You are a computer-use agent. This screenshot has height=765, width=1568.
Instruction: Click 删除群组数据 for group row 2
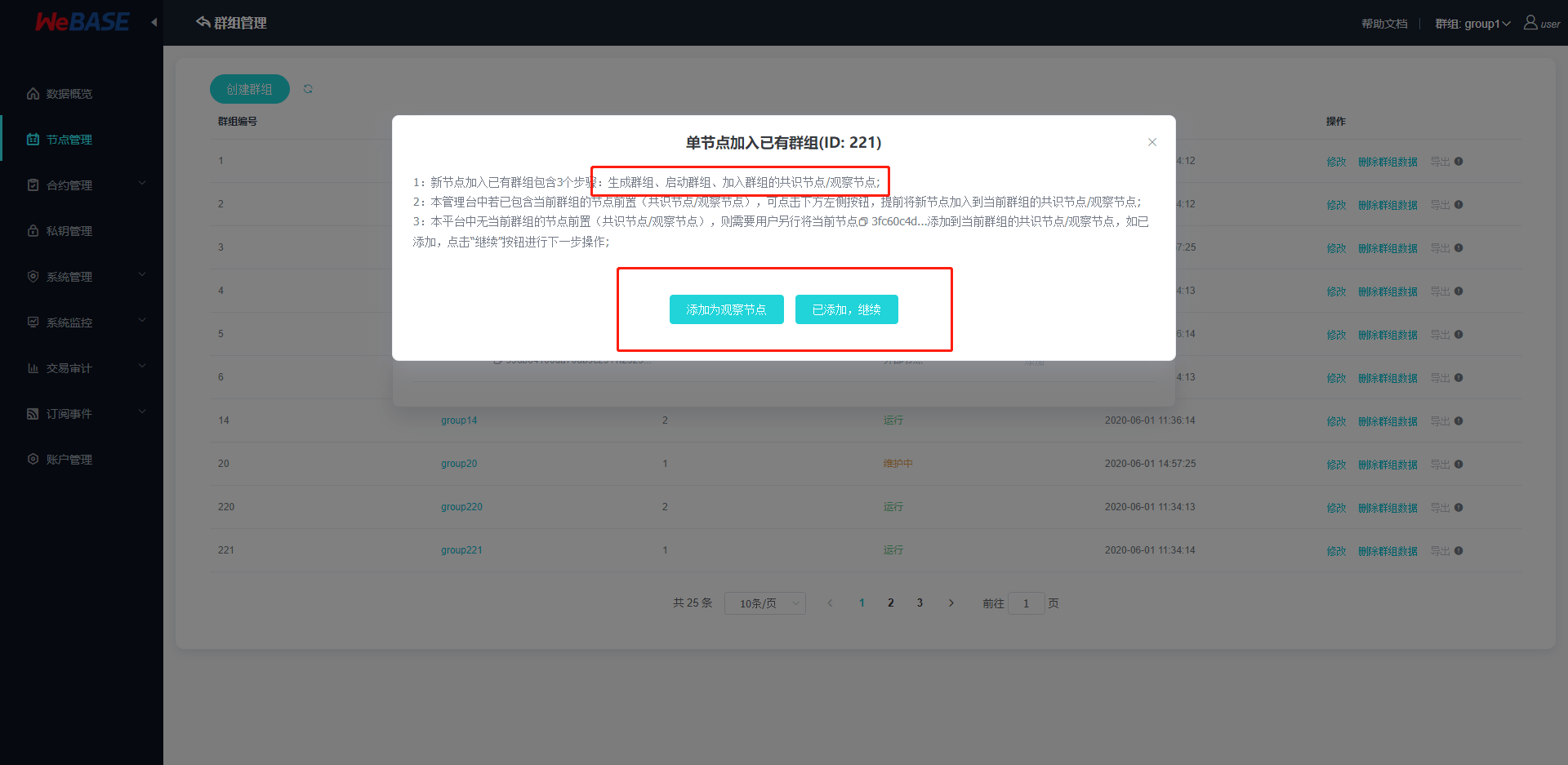pos(1388,205)
